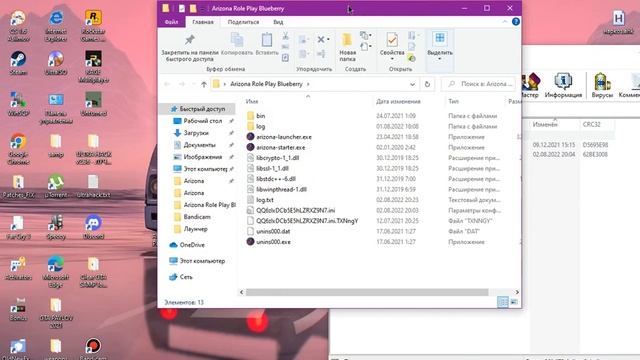Click the navigation Back arrow

click(167, 84)
